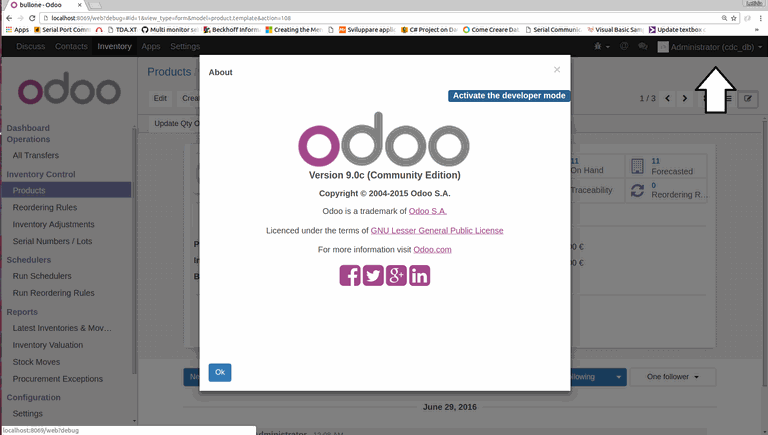
Task: Open Settings under Configuration
Action: point(27,413)
